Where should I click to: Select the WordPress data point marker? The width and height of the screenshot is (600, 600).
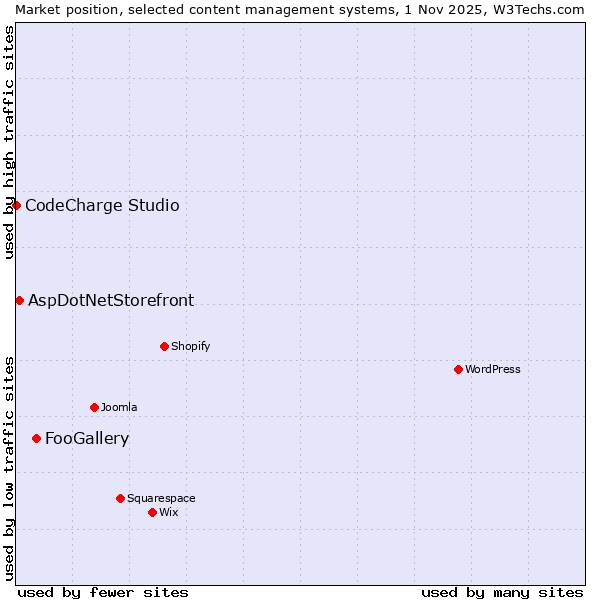point(458,369)
